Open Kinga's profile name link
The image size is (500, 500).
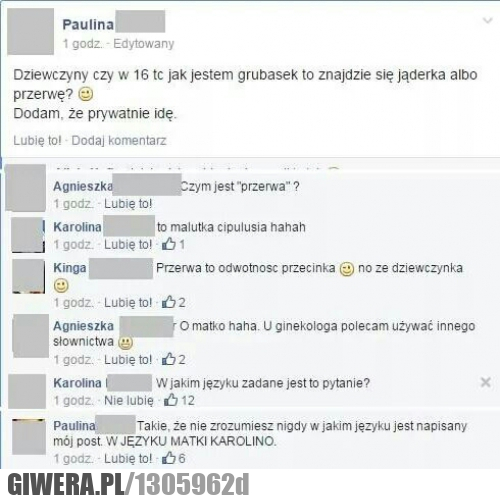[70, 268]
